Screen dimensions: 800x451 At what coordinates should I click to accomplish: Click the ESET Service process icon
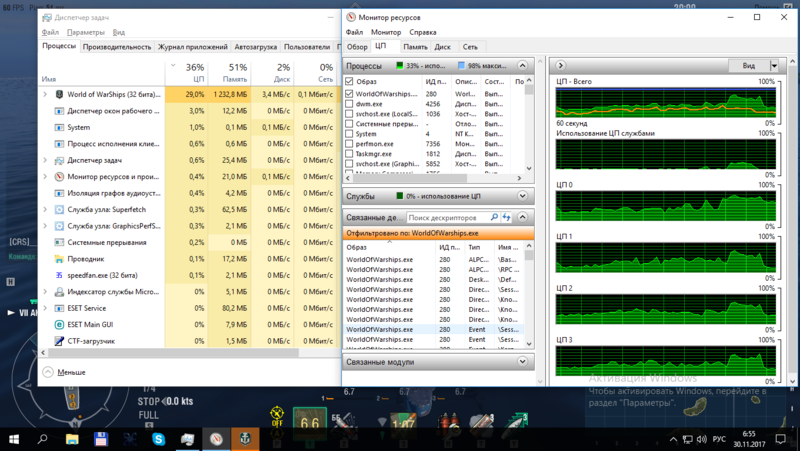coord(59,308)
